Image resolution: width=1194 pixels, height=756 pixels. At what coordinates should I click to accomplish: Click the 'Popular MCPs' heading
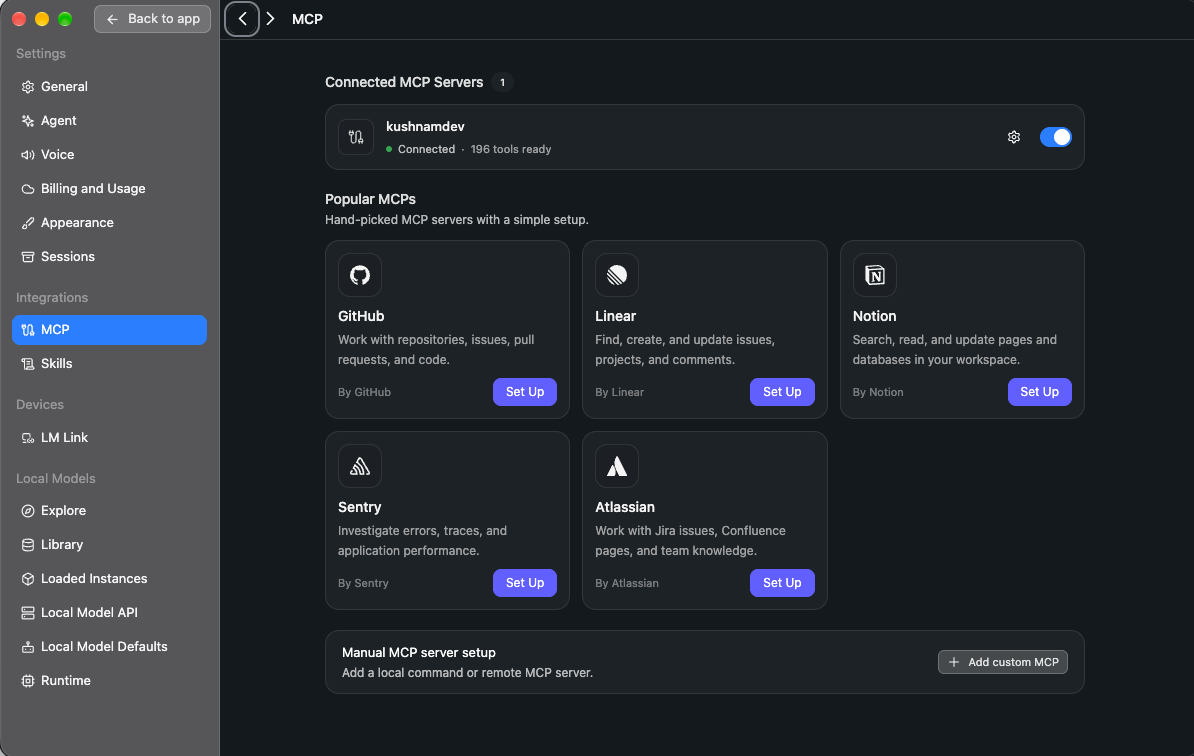click(x=370, y=199)
